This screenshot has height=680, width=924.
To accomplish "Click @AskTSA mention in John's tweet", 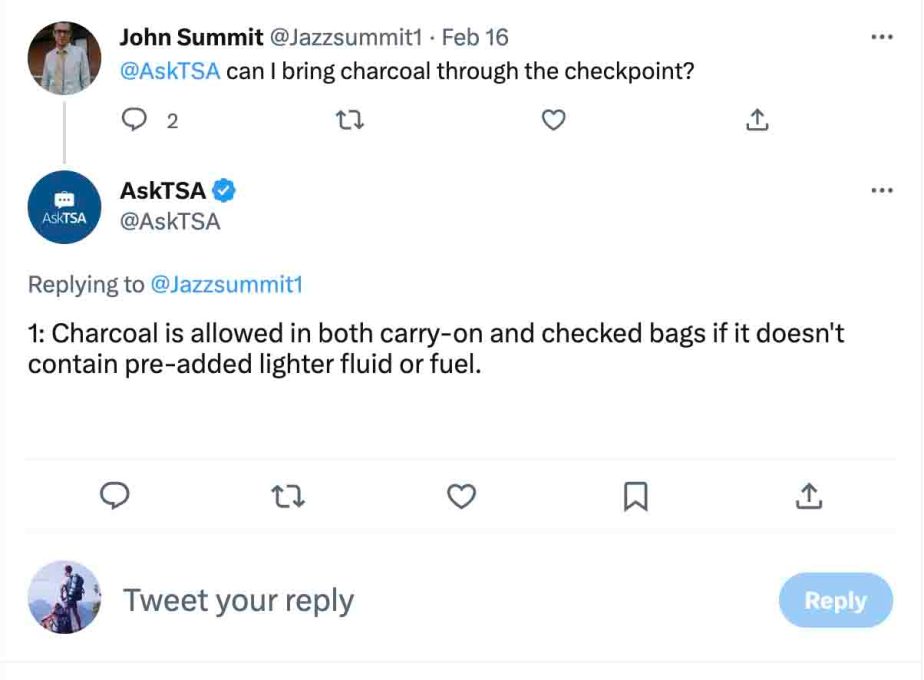I will (170, 71).
